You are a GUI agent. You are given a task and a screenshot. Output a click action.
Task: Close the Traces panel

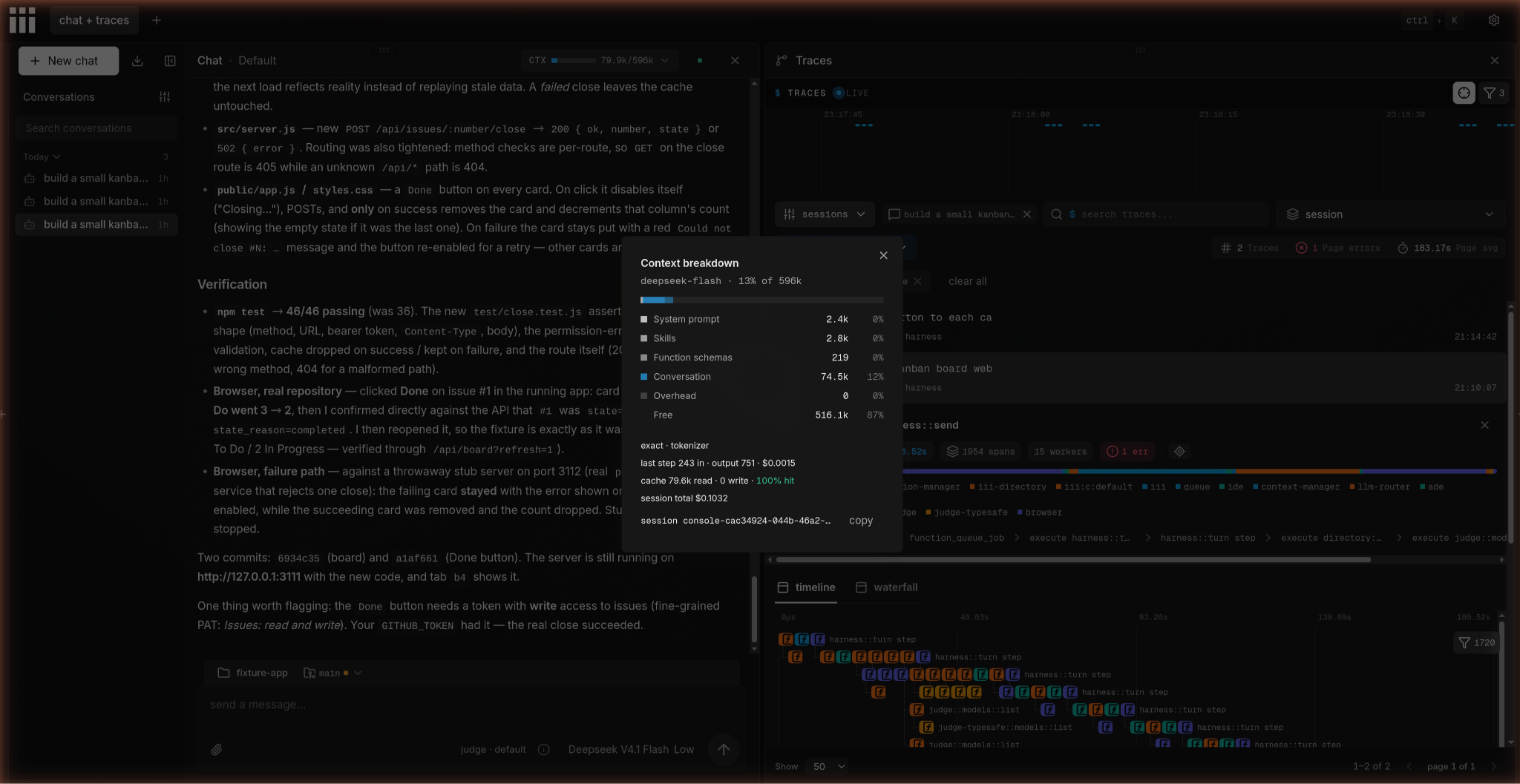(x=1495, y=61)
